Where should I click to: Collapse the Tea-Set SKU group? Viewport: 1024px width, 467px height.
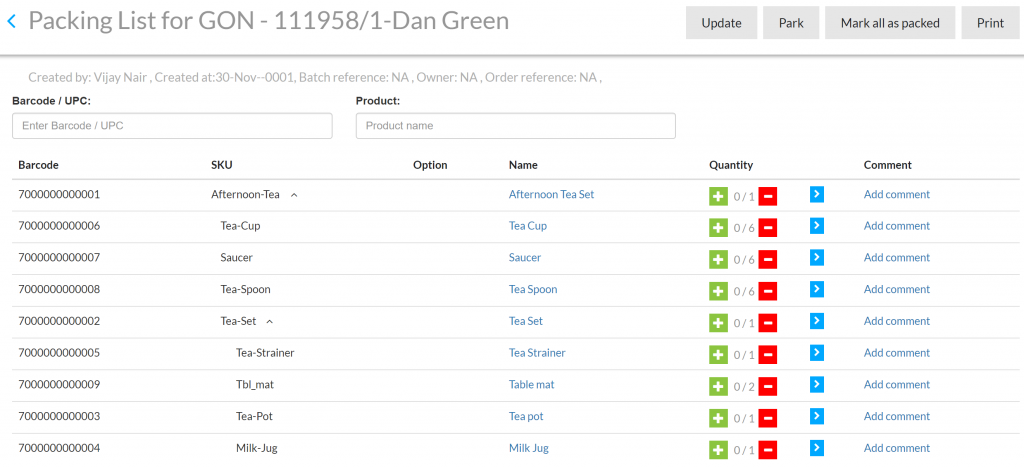pyautogui.click(x=270, y=322)
